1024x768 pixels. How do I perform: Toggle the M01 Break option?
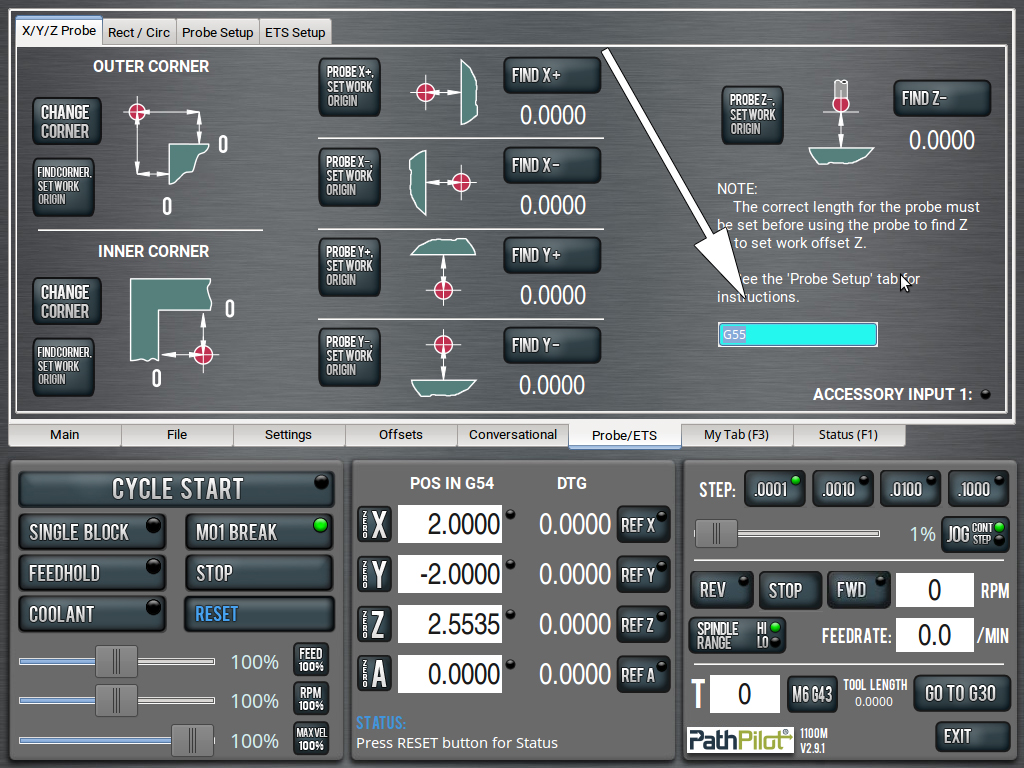coord(259,532)
